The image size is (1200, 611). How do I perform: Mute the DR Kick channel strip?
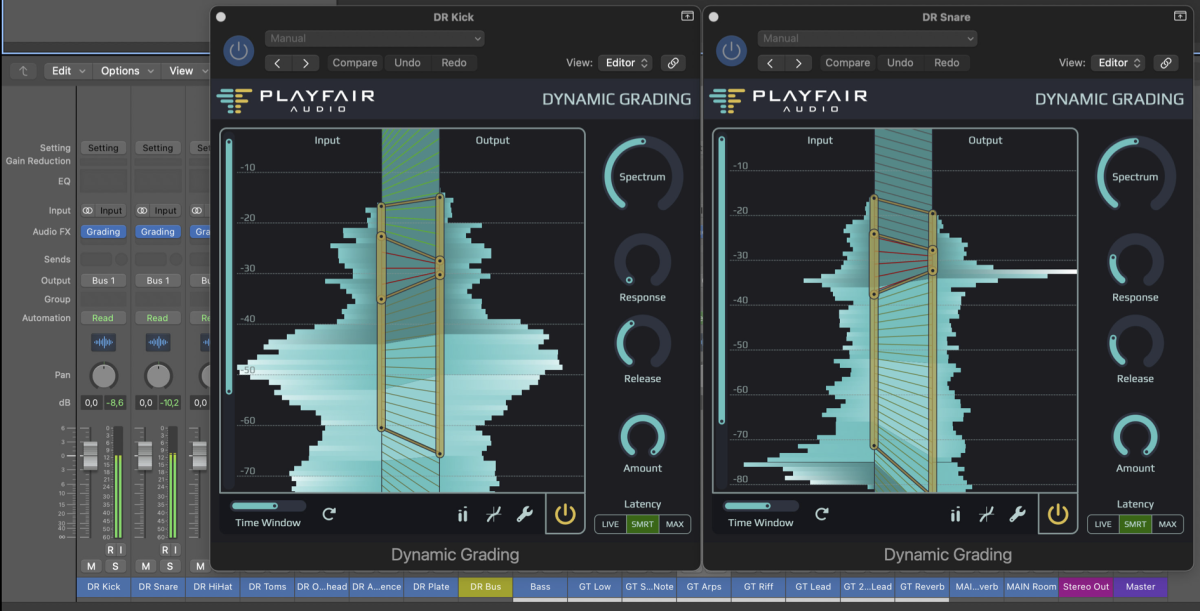click(91, 566)
